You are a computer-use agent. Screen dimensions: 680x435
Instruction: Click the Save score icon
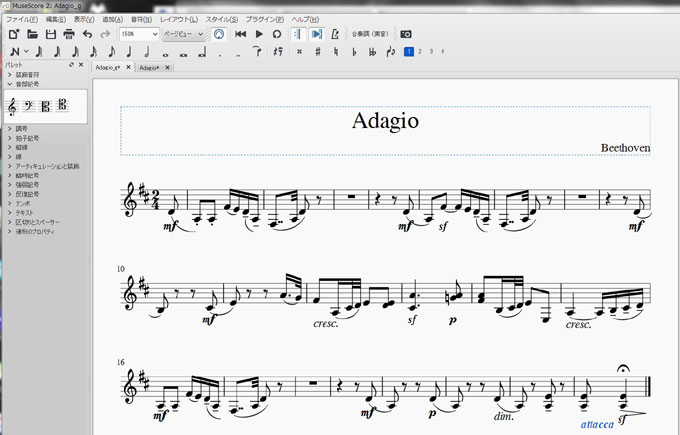(51, 34)
